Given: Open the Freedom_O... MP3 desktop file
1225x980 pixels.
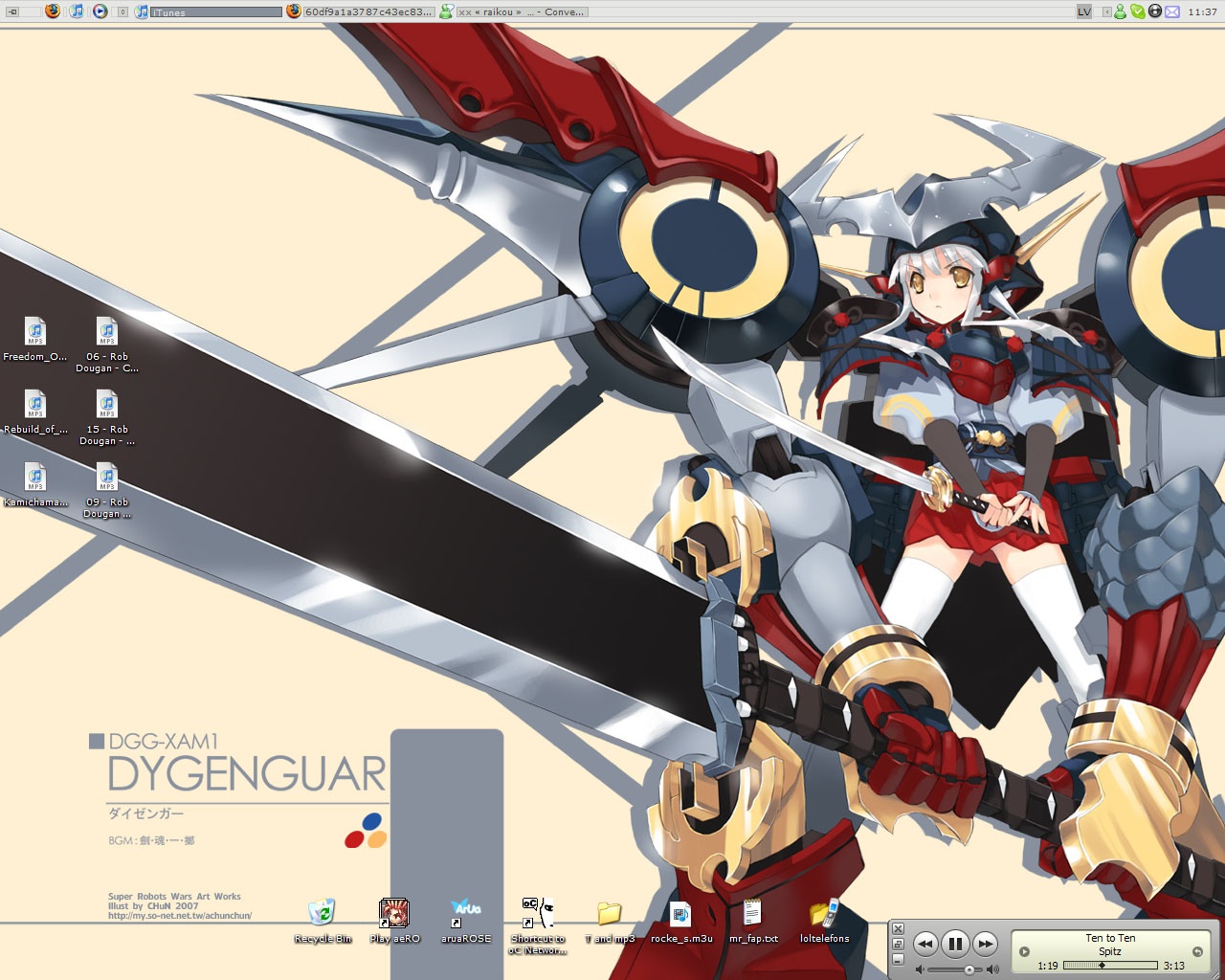Looking at the screenshot, I should (x=35, y=339).
